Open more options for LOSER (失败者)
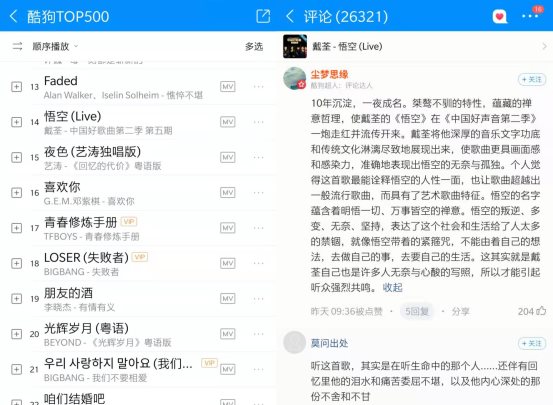Image resolution: width=553 pixels, height=405 pixels. click(259, 263)
